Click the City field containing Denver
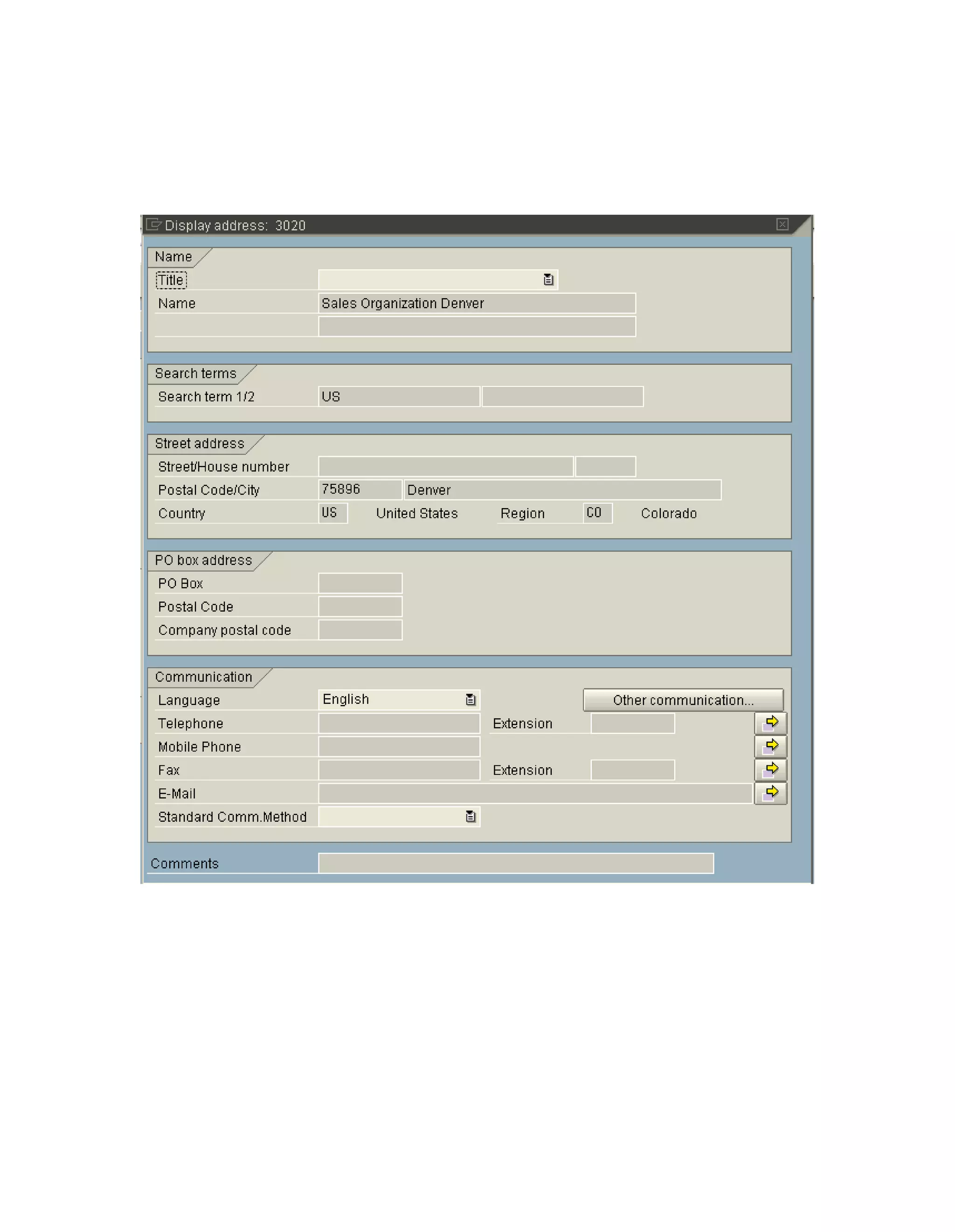 tap(562, 489)
